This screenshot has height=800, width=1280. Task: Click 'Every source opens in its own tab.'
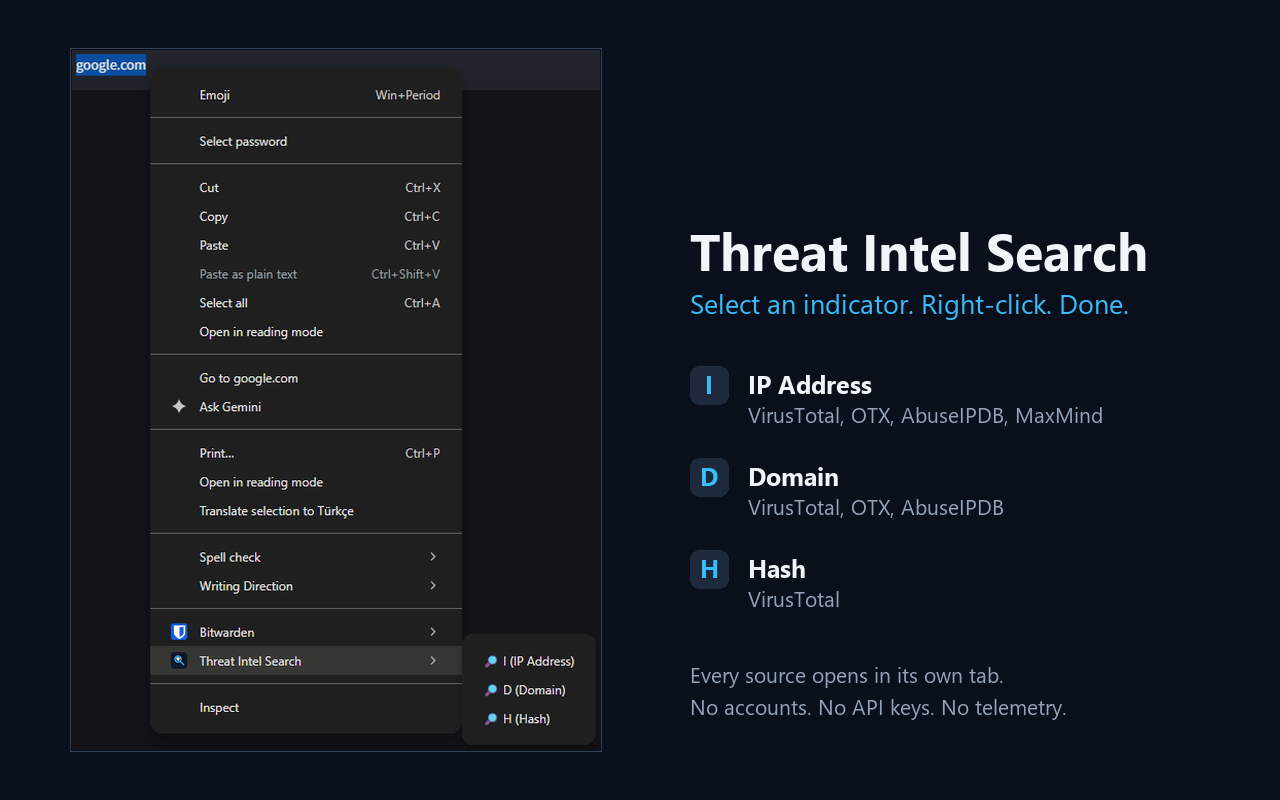pyautogui.click(x=846, y=677)
